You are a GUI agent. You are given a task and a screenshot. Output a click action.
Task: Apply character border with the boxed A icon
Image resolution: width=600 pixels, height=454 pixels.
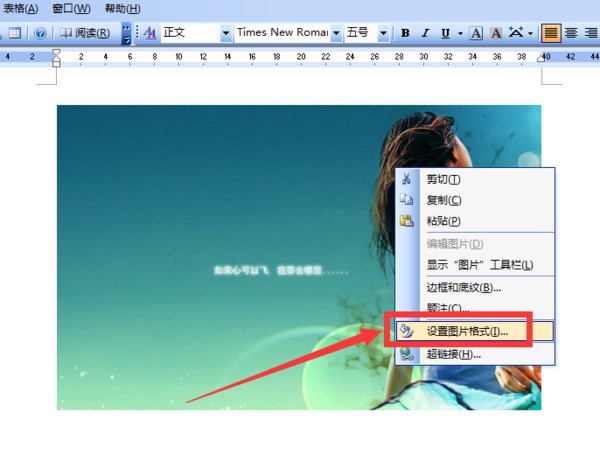[x=476, y=33]
